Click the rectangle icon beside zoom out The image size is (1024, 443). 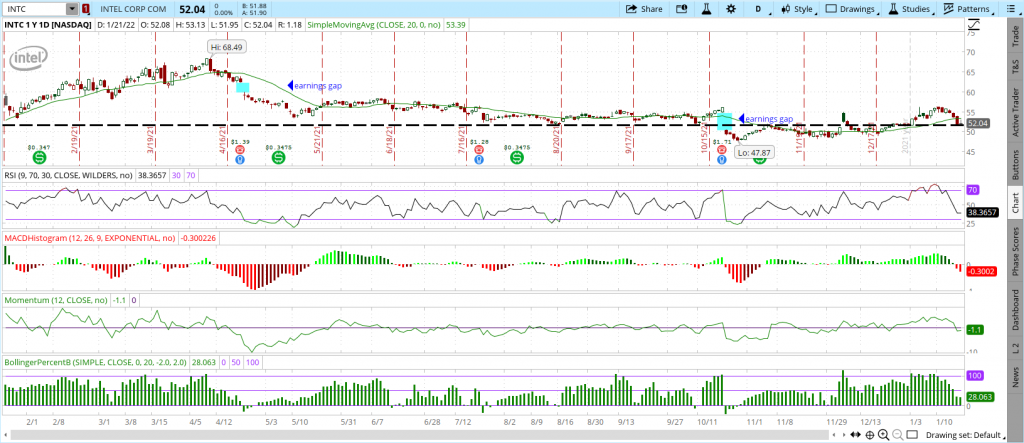913,435
